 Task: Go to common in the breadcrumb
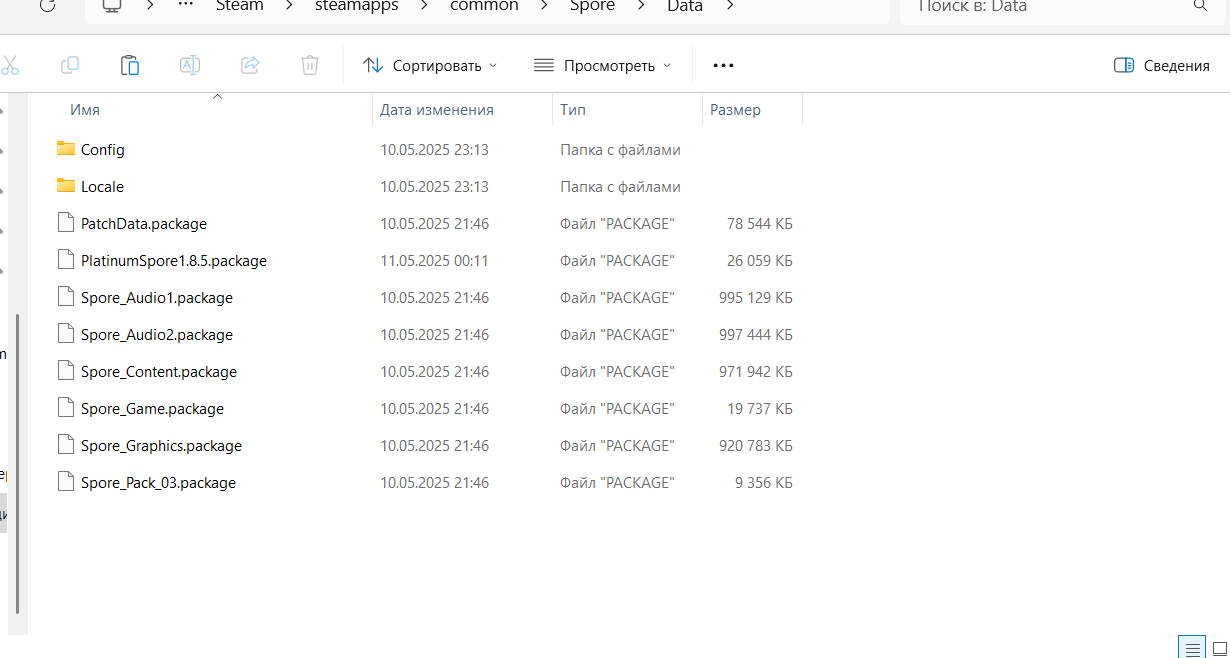pyautogui.click(x=484, y=6)
